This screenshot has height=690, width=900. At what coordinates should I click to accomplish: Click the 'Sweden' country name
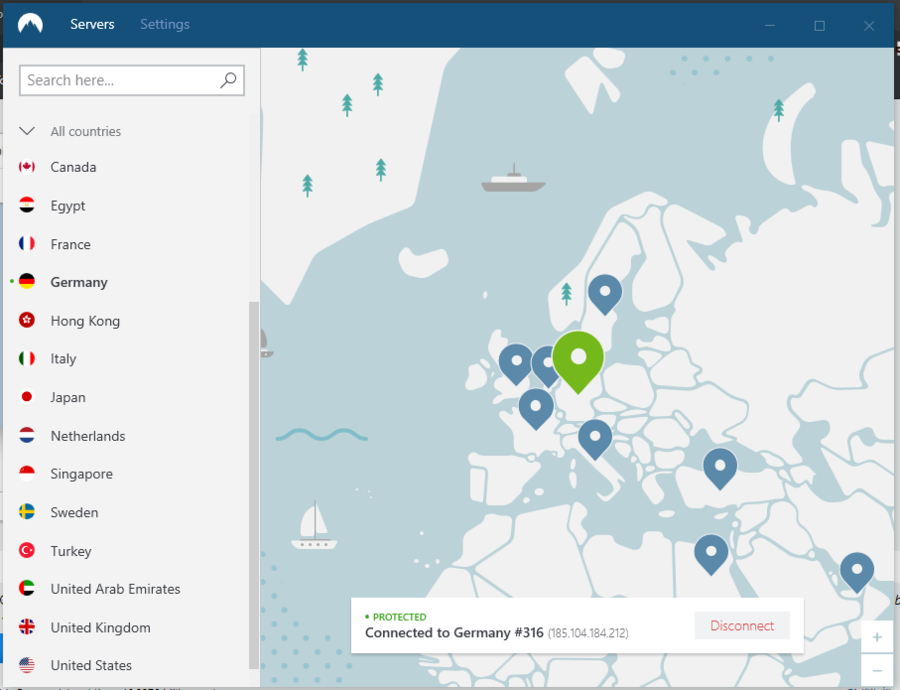click(74, 512)
